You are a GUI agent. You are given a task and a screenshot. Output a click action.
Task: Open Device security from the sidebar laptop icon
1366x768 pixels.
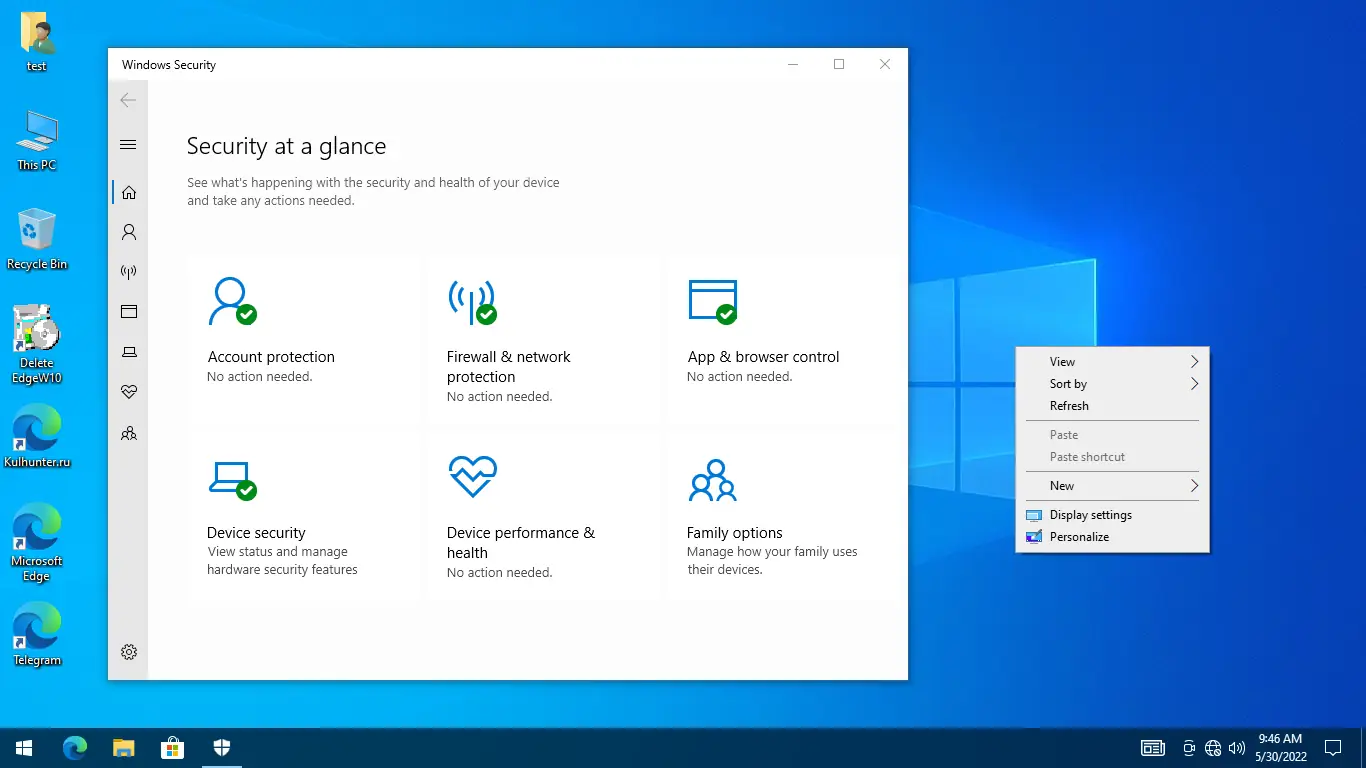click(x=129, y=351)
